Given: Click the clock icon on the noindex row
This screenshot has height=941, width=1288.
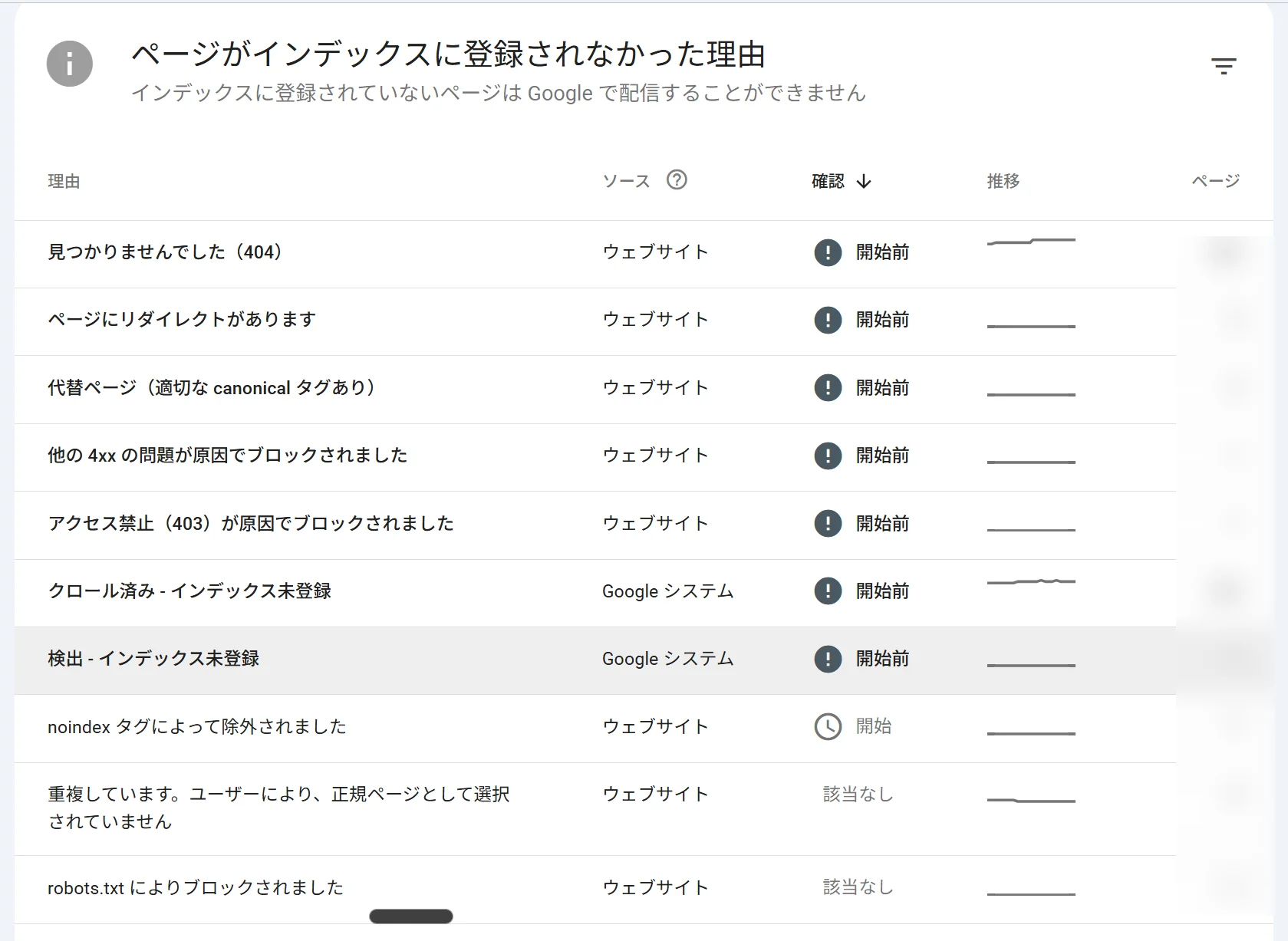Looking at the screenshot, I should click(827, 726).
